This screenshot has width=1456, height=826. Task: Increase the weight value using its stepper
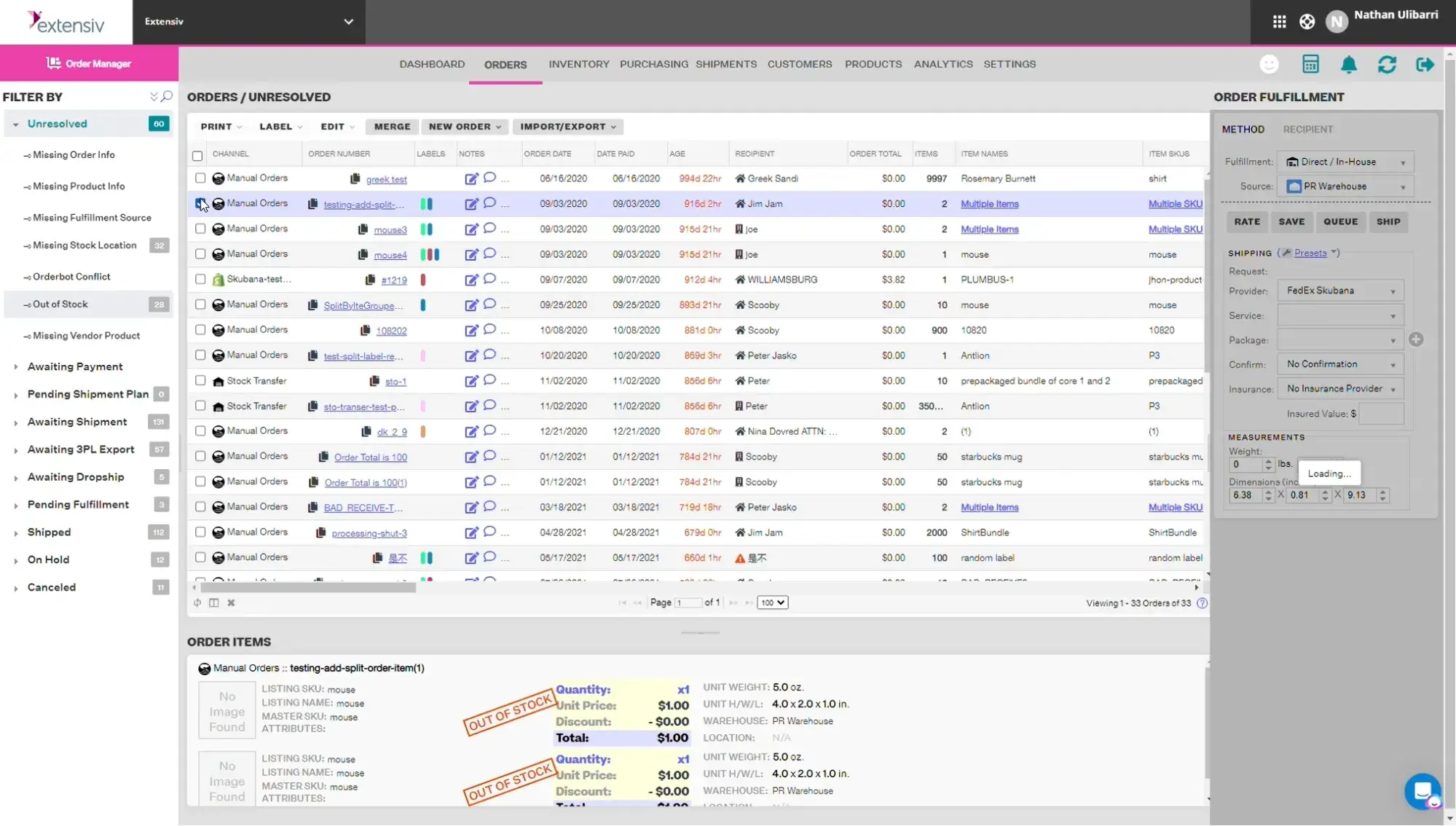[x=1268, y=460]
